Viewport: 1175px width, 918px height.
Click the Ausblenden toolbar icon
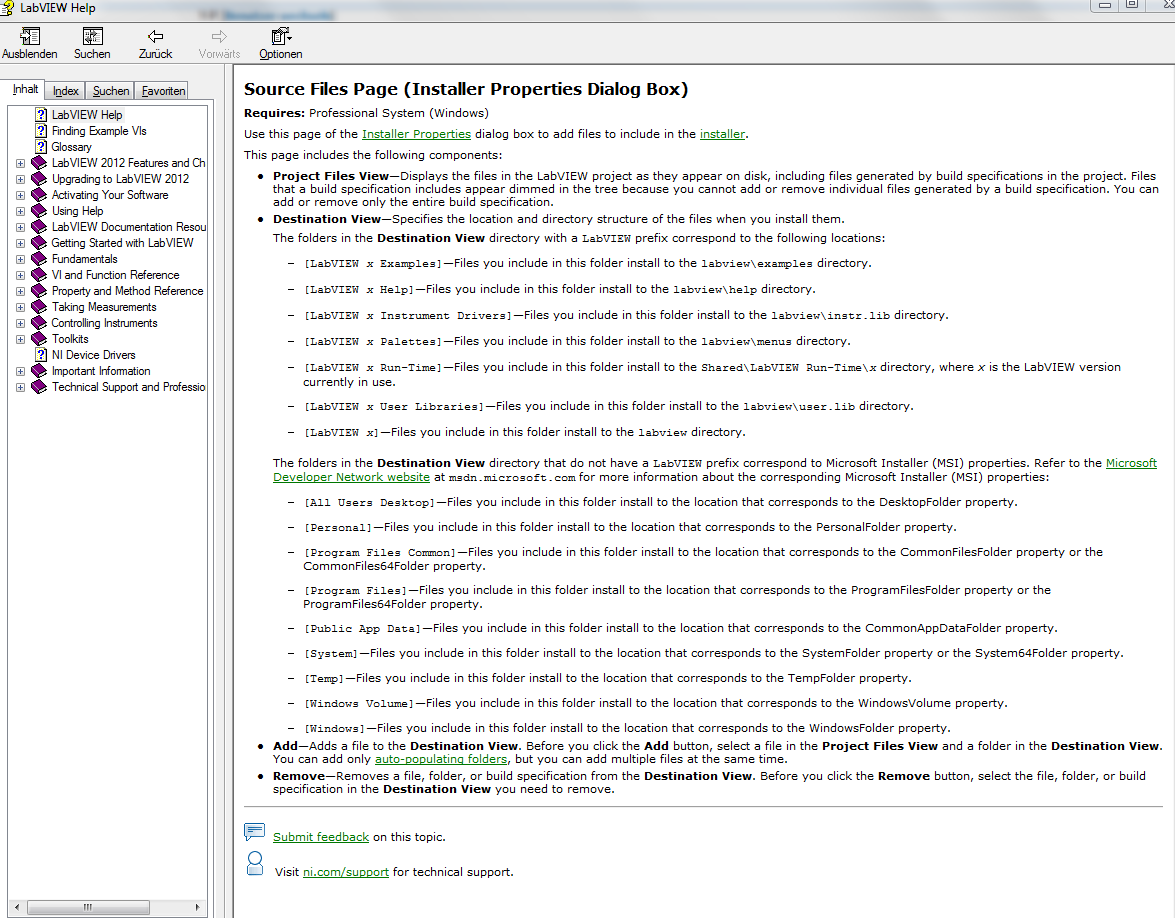(30, 36)
